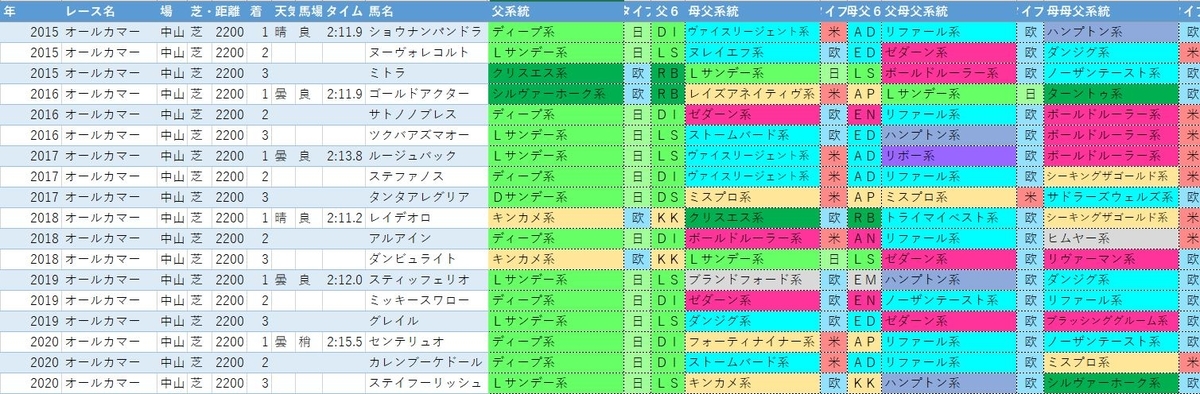Viewport: 1200px width, 394px height.
Task: Click クリスエス系 in the レイデオロ row
Action: [752, 218]
